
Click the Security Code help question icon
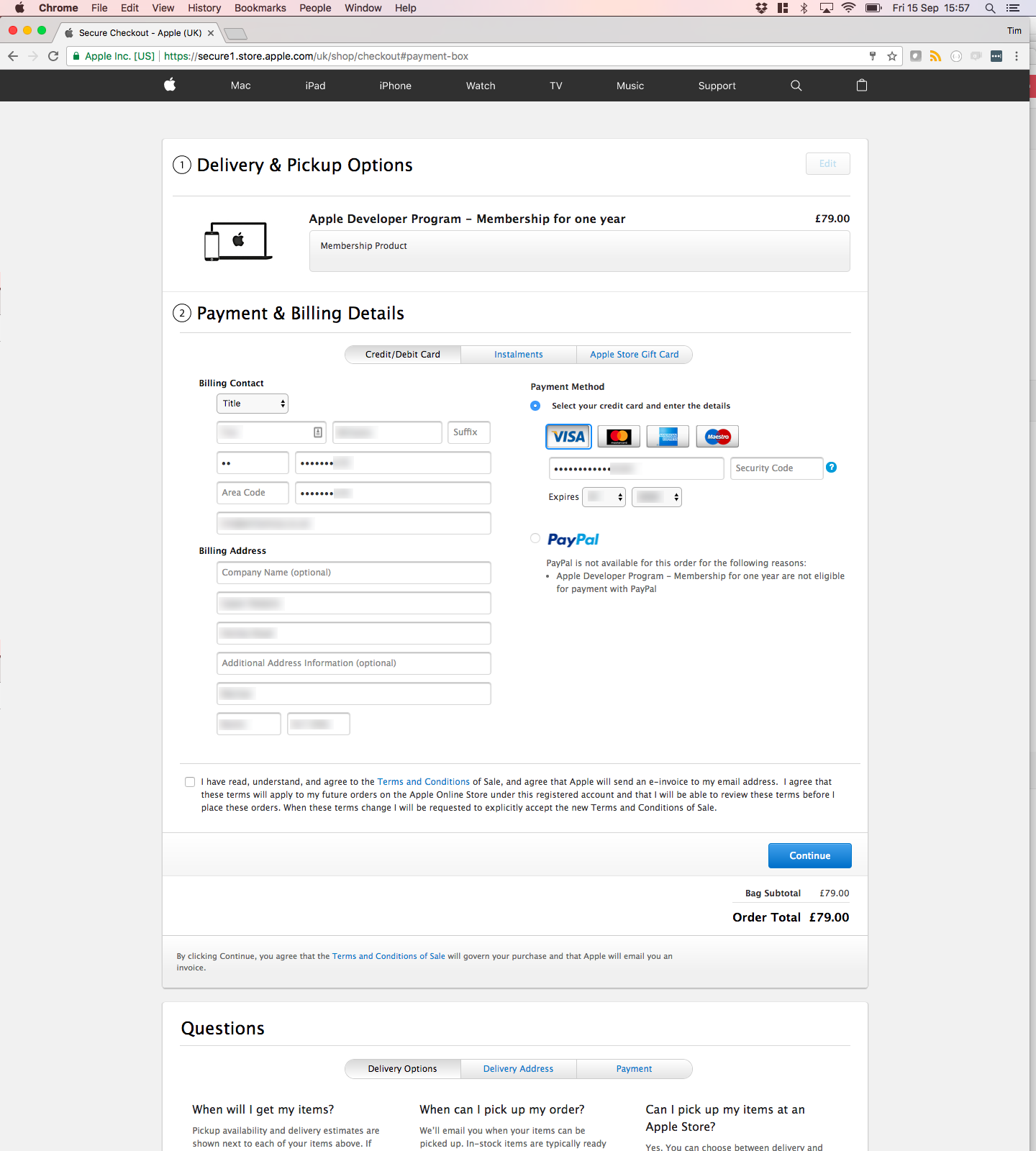[x=831, y=468]
